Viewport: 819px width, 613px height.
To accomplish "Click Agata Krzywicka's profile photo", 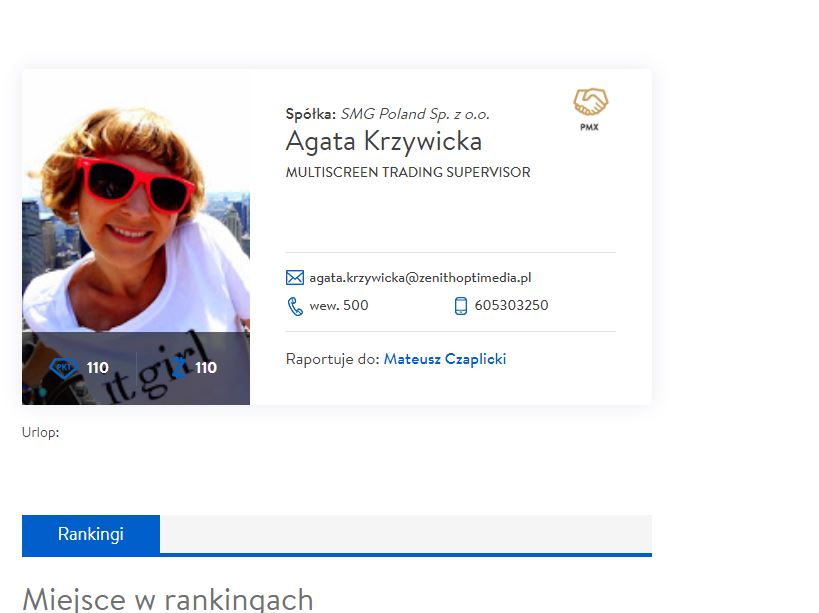I will pyautogui.click(x=136, y=237).
